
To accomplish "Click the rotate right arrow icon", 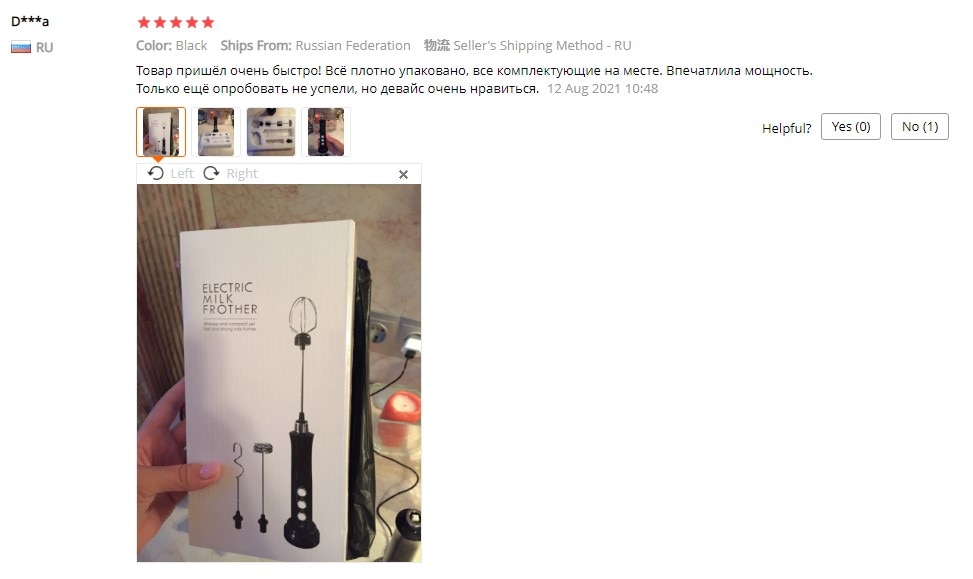I will coord(212,173).
